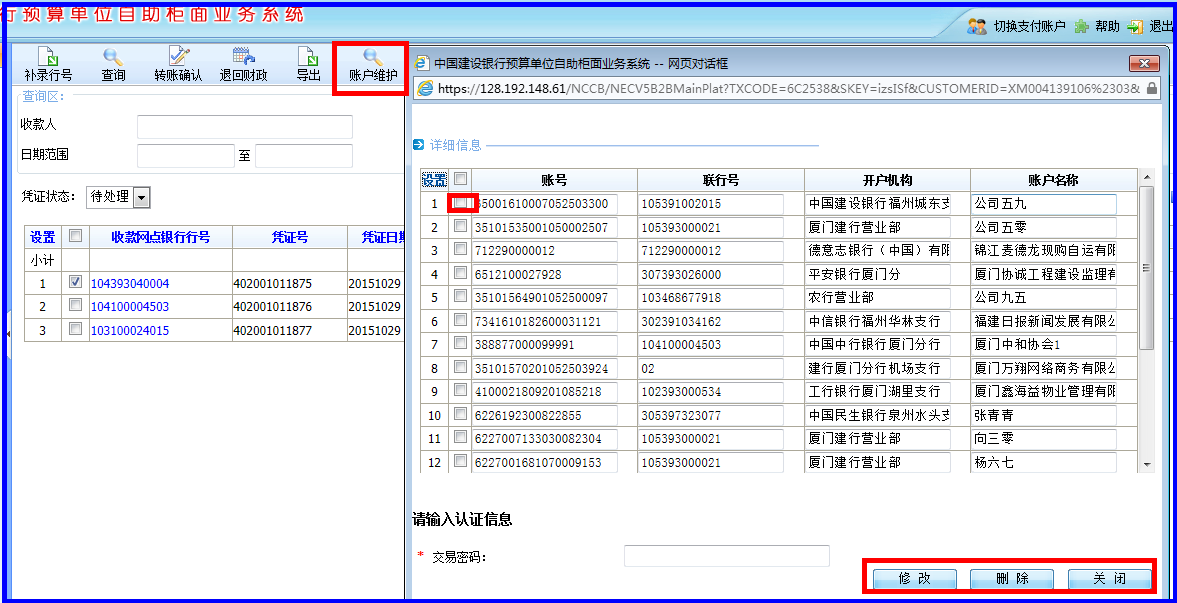Screen dimensions: 1177x603
Task: Focus the 交易密码 input field
Action: coord(726,556)
